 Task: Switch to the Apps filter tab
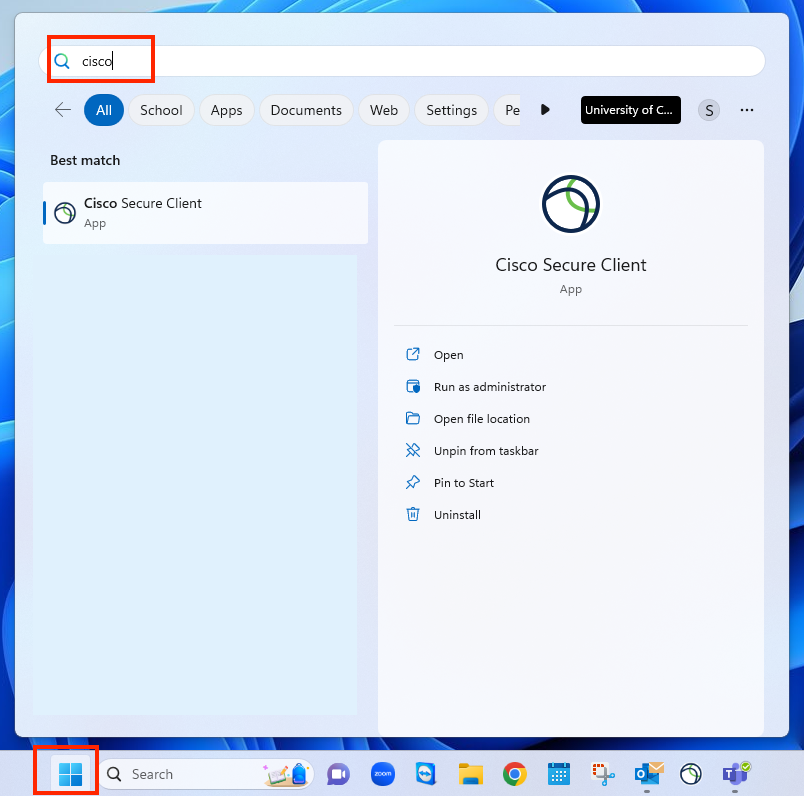[x=226, y=110]
